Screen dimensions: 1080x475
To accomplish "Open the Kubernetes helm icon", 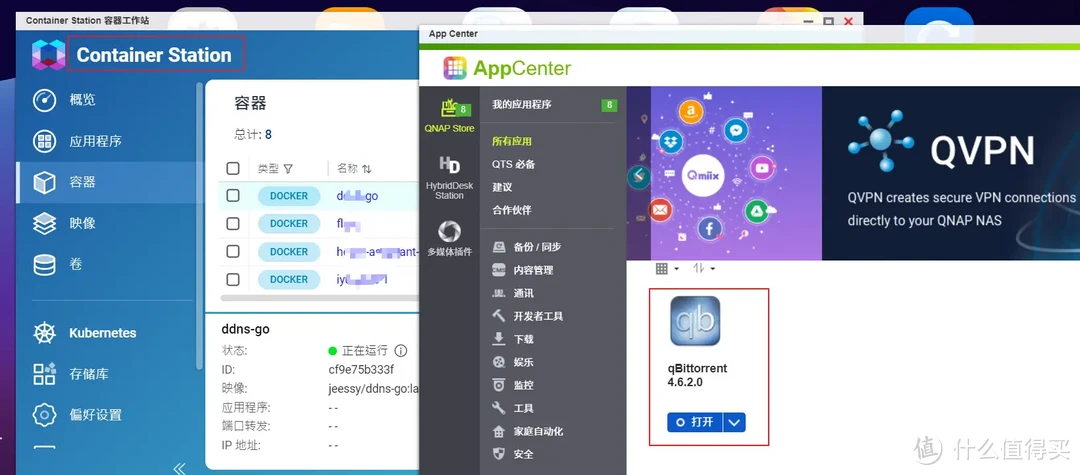I will click(x=45, y=333).
